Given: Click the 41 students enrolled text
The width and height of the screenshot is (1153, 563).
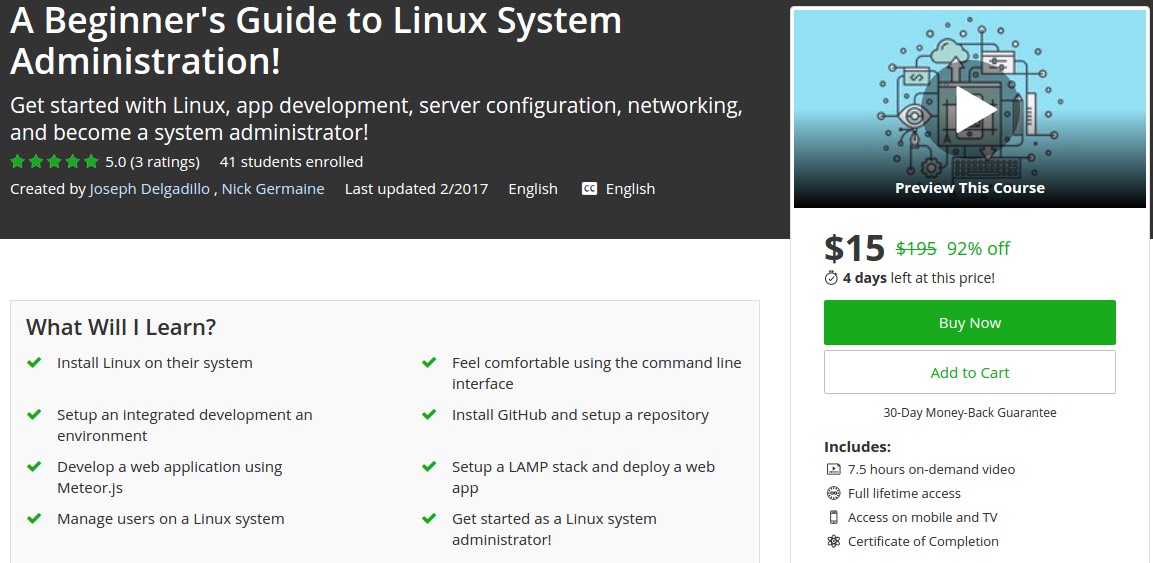Looking at the screenshot, I should (291, 162).
